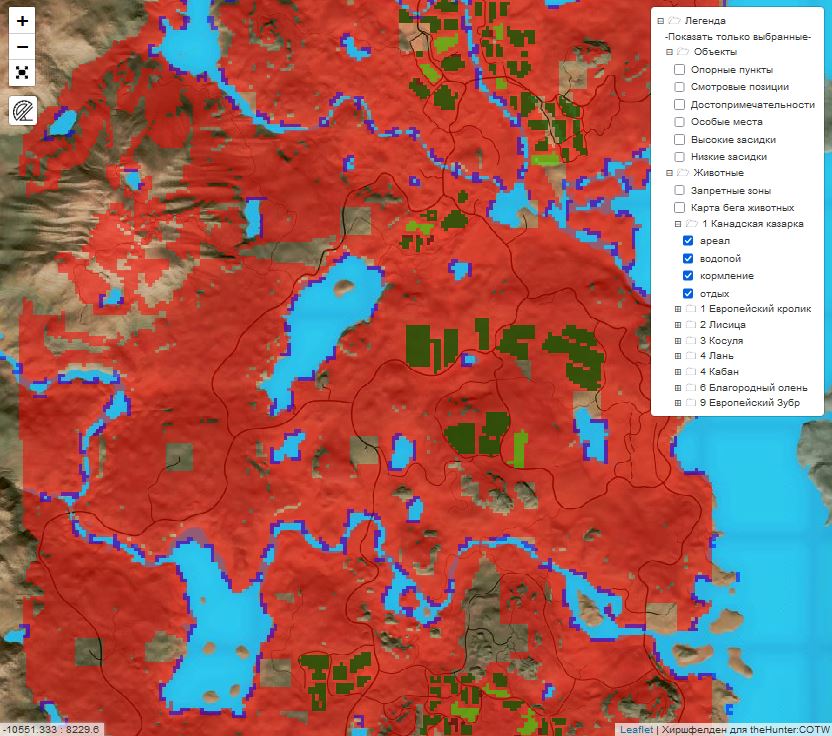Toggle fullscreen map view

point(22,72)
